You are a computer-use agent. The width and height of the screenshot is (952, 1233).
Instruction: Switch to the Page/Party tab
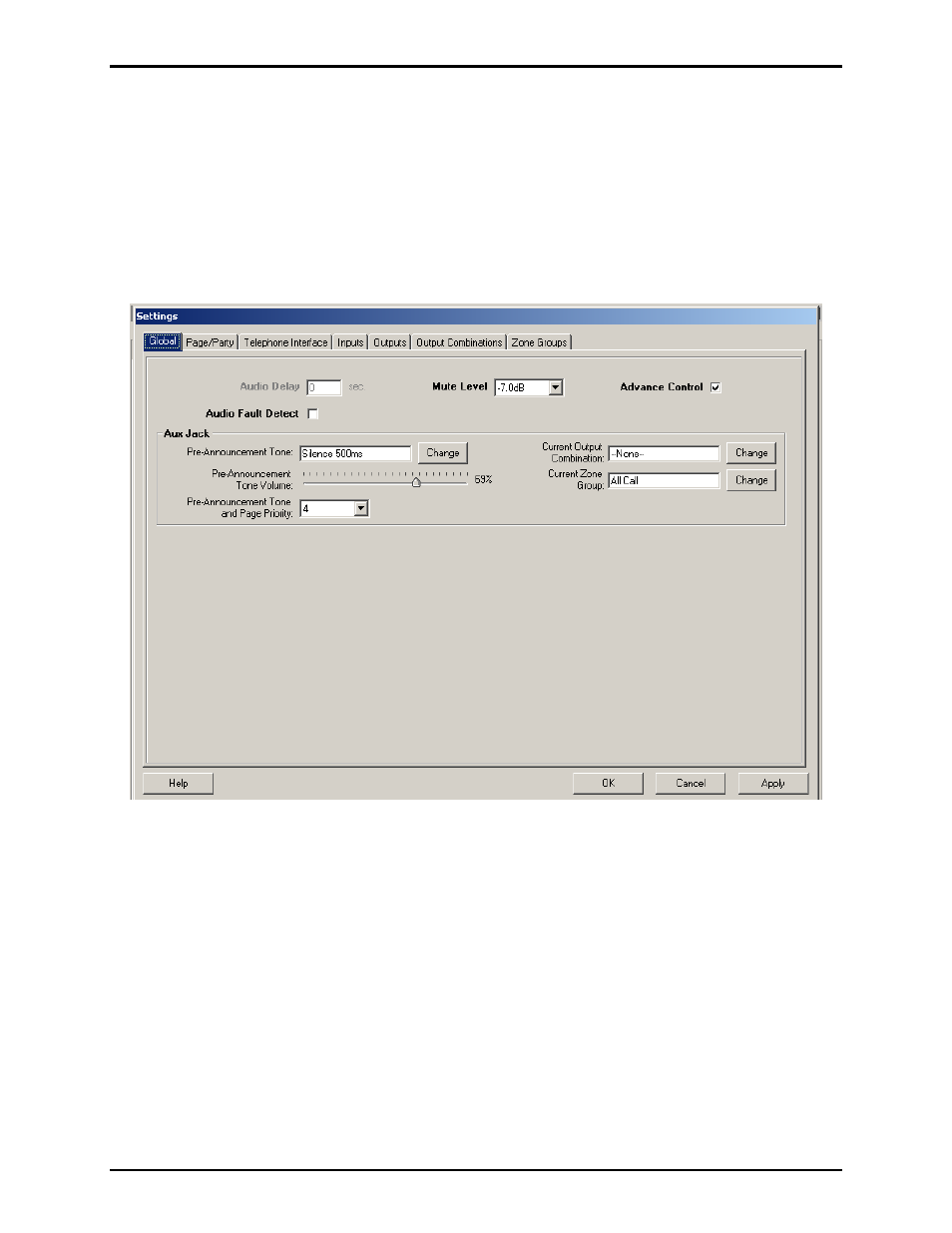tap(210, 342)
